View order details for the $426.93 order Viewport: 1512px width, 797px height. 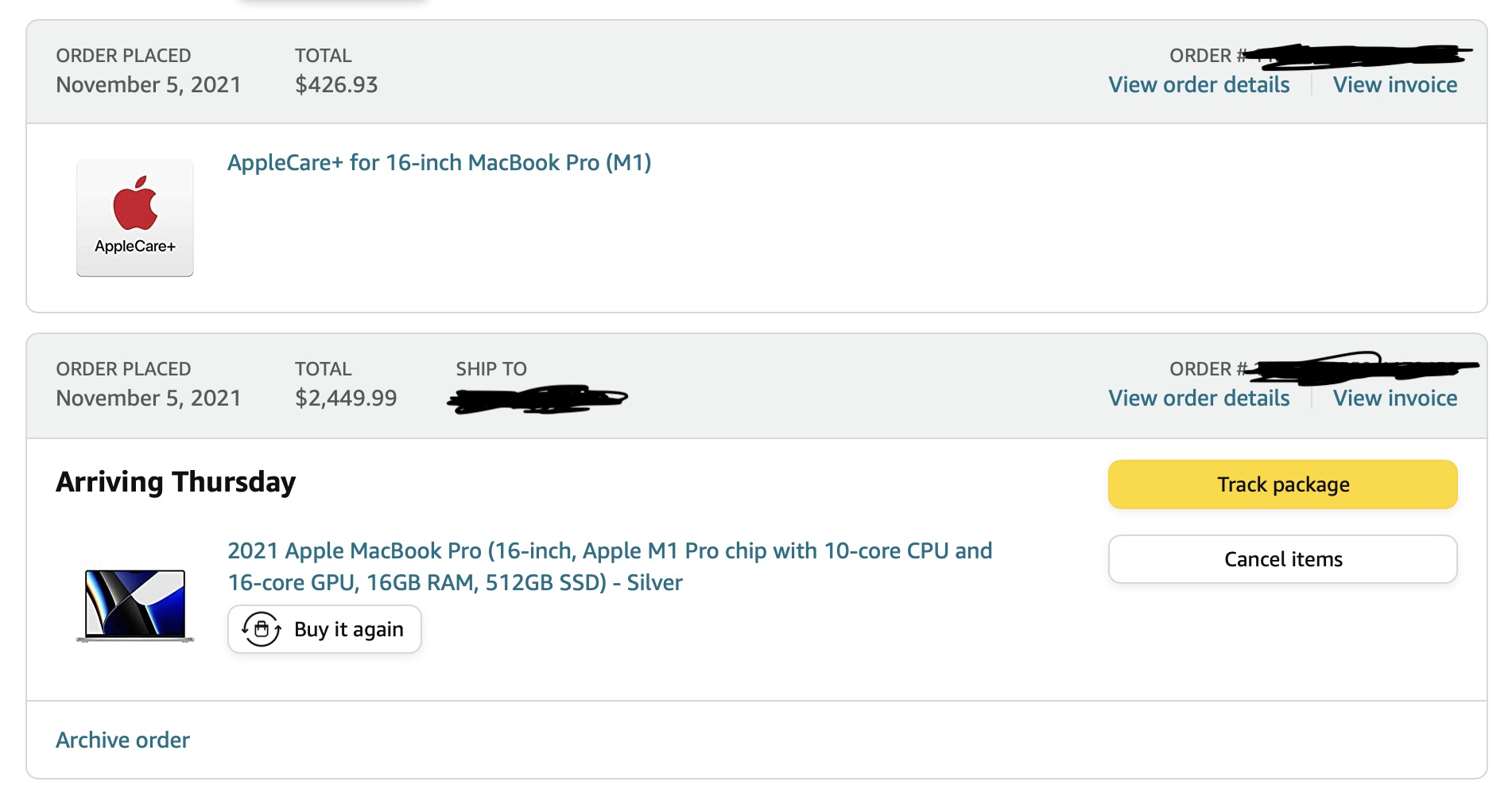[1199, 85]
